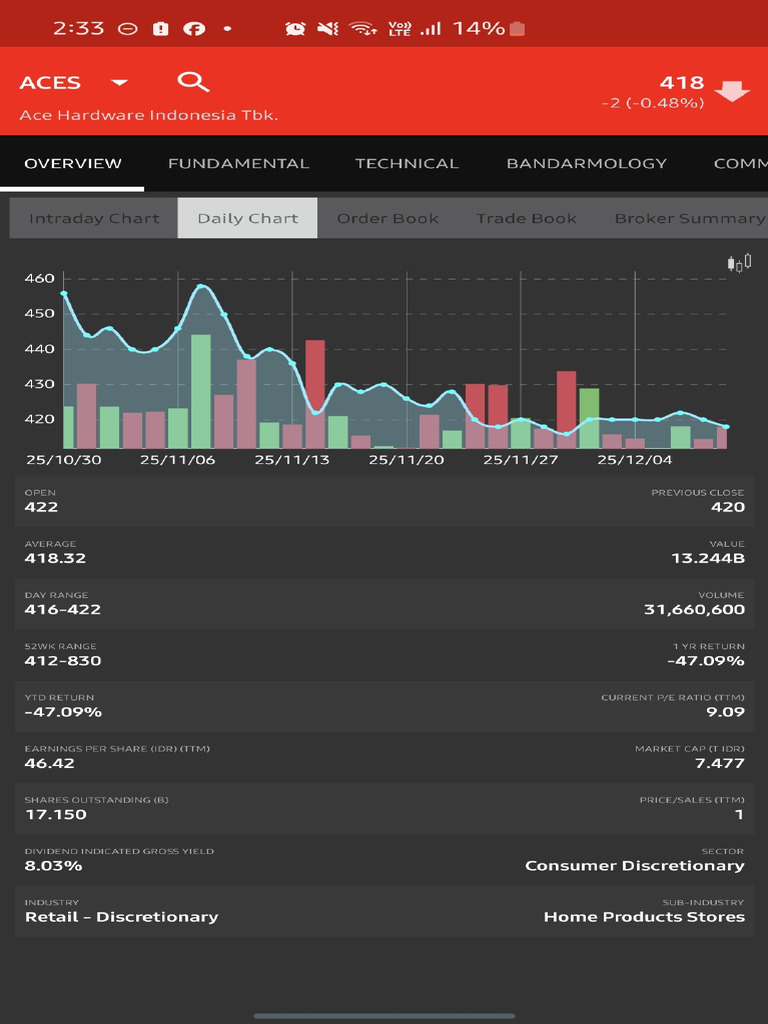Viewport: 768px width, 1024px height.
Task: Select the Intraday Chart sub-tab
Action: 94,218
